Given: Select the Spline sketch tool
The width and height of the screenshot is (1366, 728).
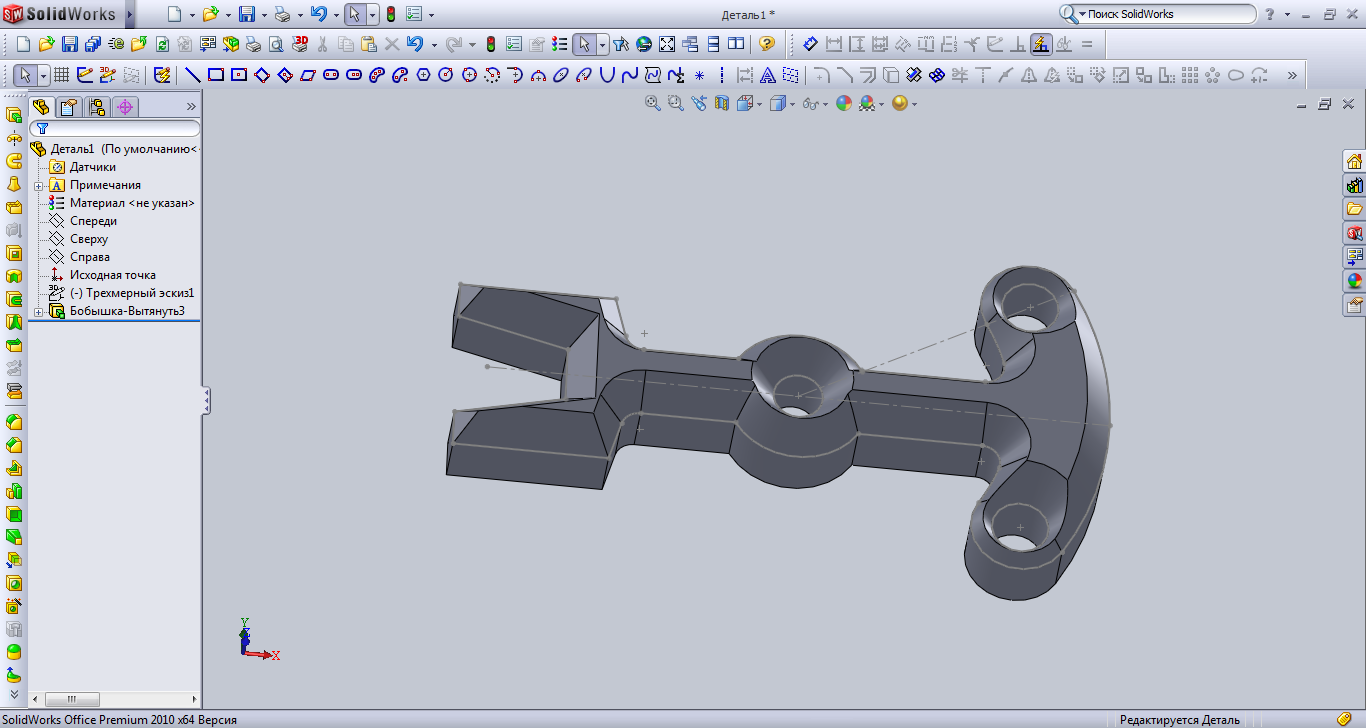Looking at the screenshot, I should click(630, 75).
